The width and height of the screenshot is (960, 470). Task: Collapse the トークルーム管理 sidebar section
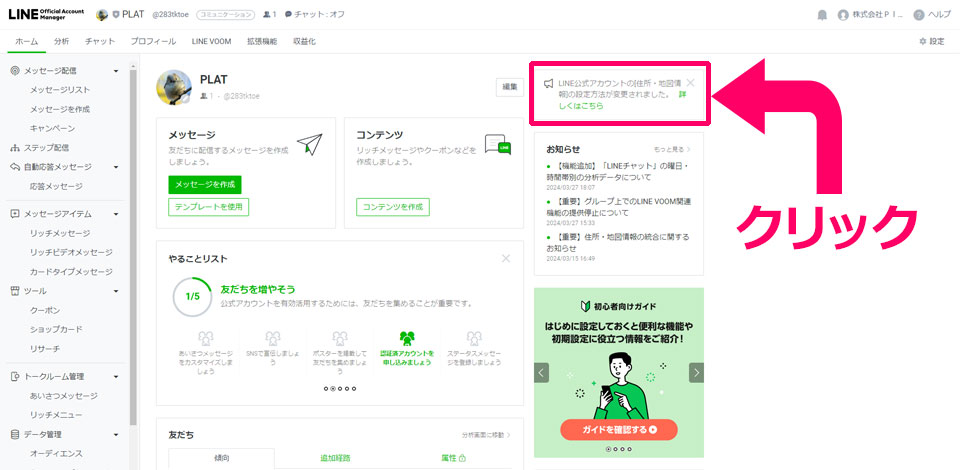[x=116, y=377]
